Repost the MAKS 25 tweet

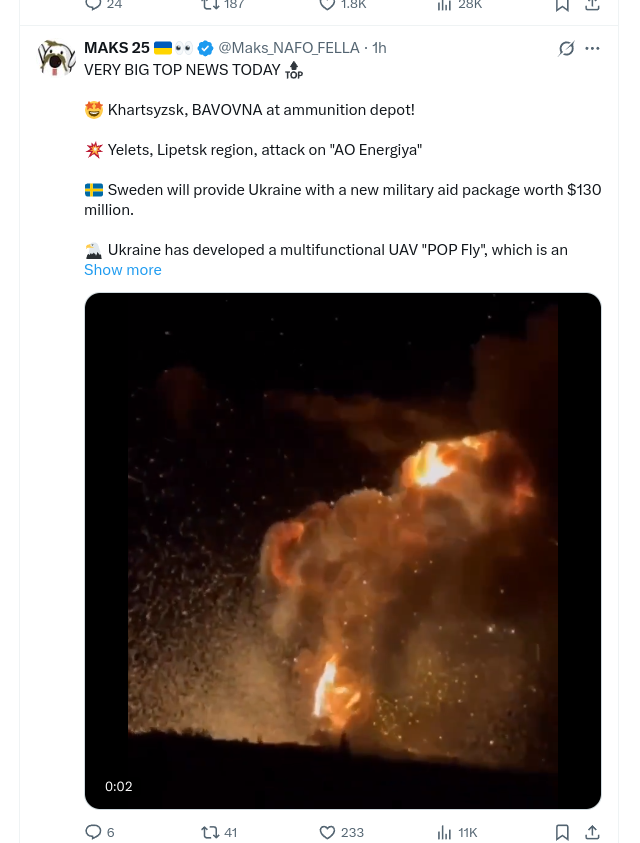[219, 832]
